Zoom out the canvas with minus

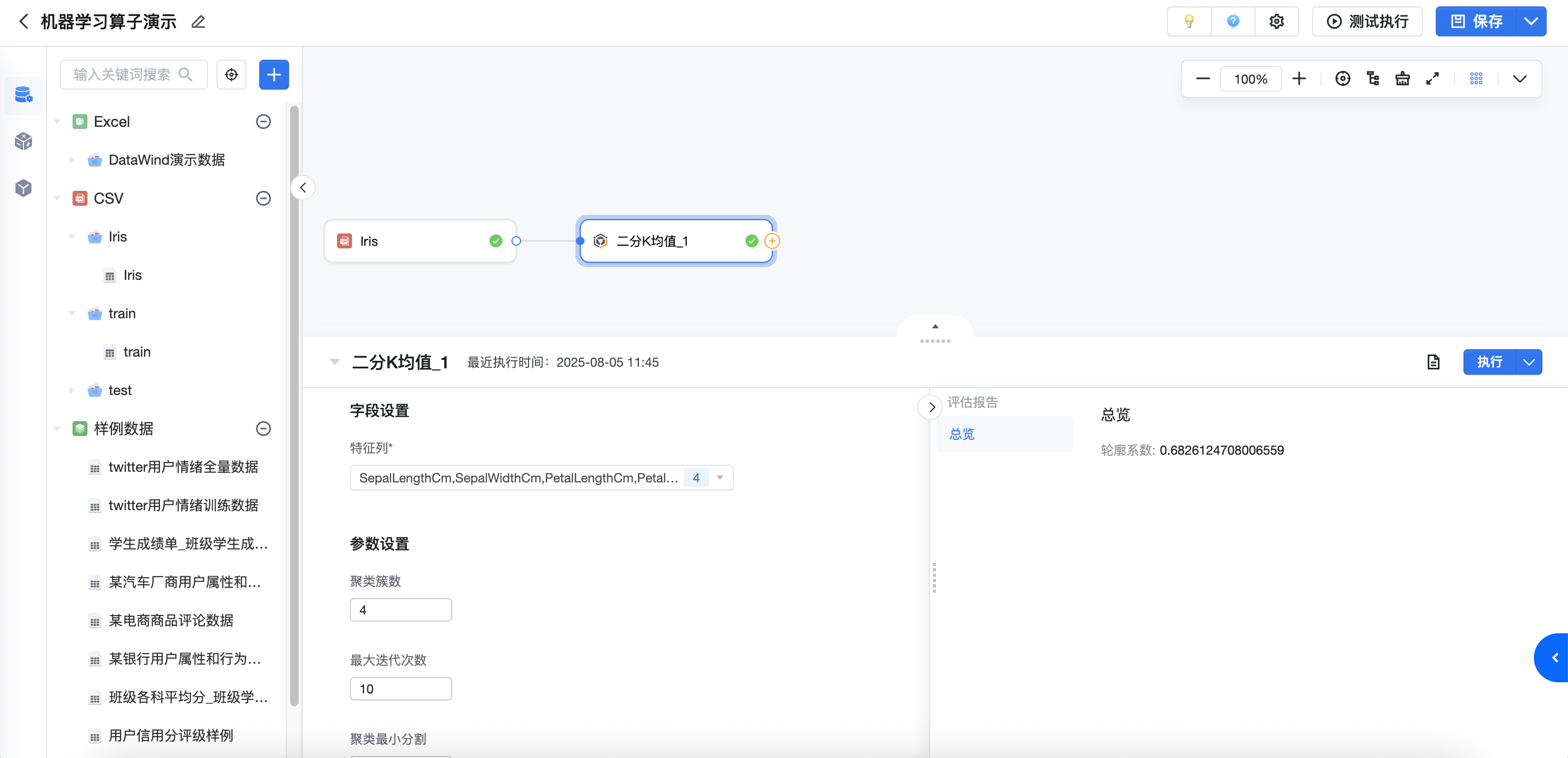click(1202, 78)
